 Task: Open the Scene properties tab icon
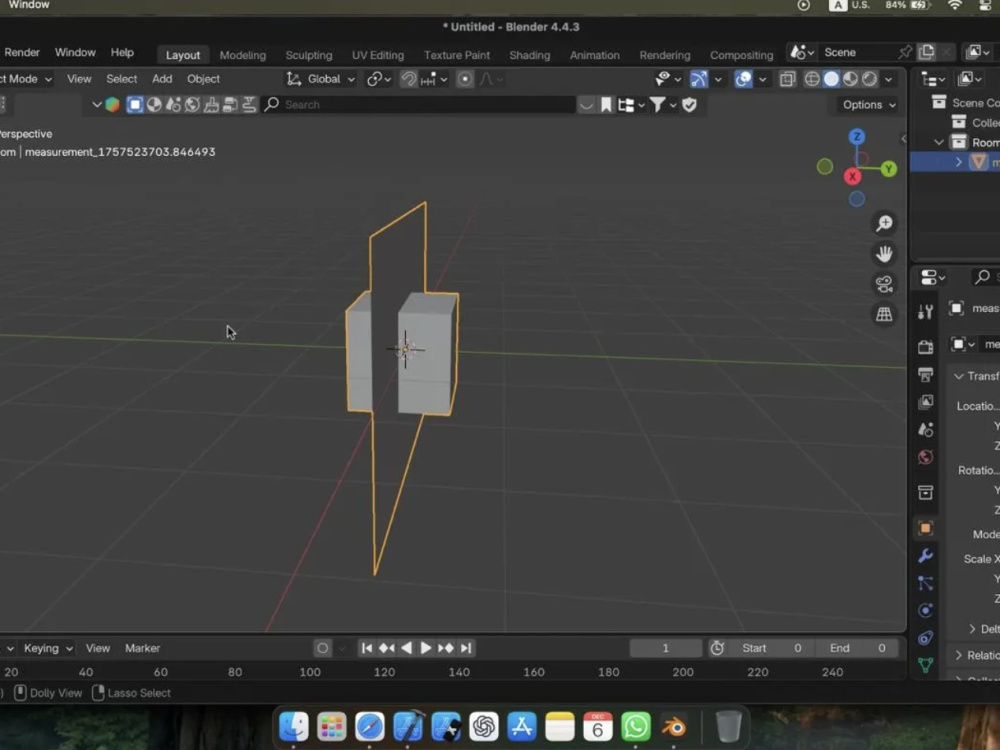coord(925,430)
